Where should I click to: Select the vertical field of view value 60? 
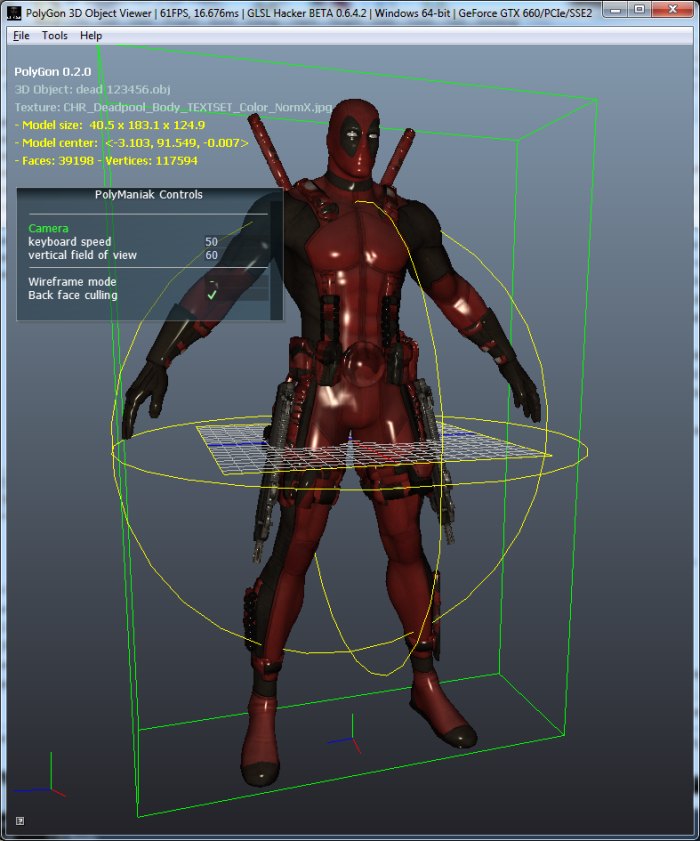point(211,255)
